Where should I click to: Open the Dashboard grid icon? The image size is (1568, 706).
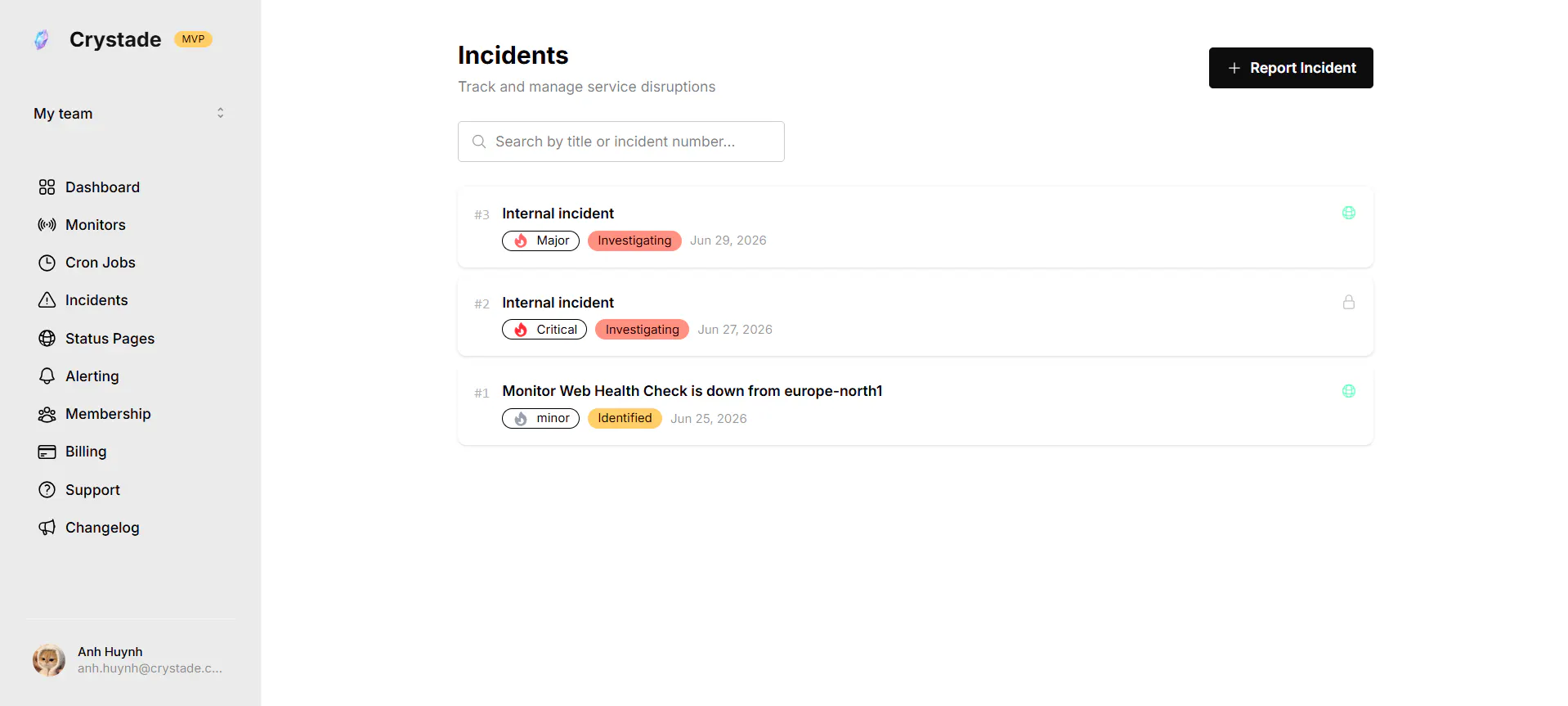(47, 187)
